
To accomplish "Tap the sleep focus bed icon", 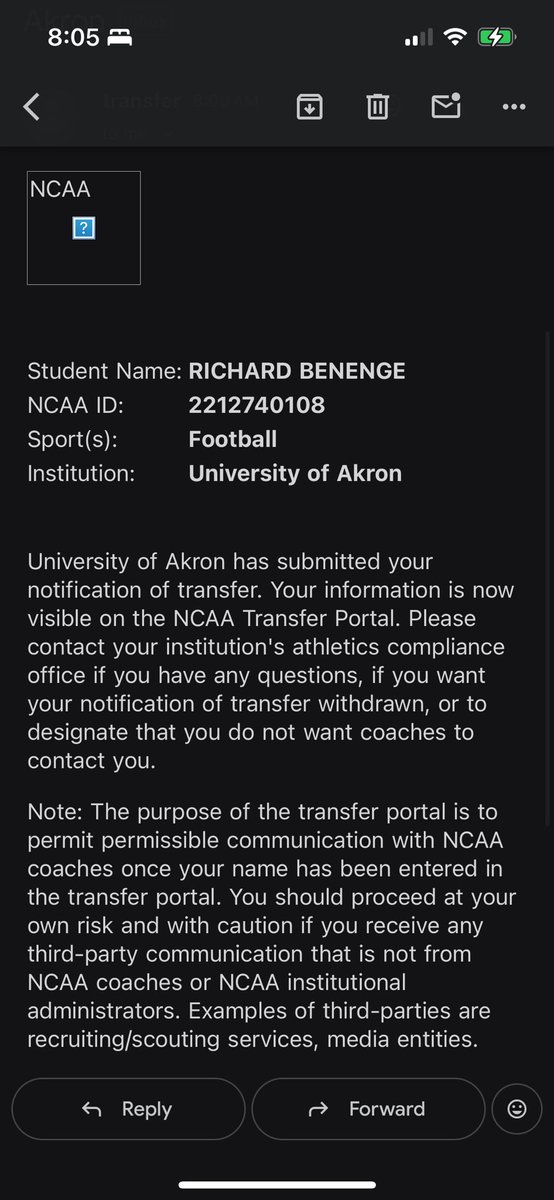I will coord(122,38).
